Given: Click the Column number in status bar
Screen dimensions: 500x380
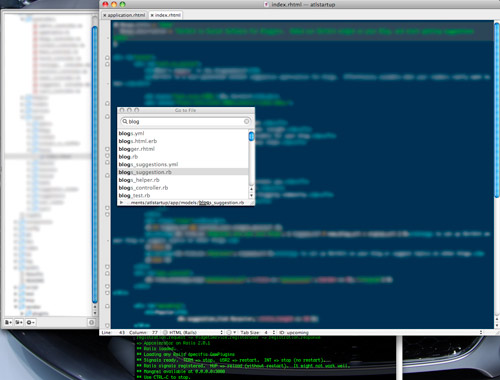Looking at the screenshot, I should [155, 332].
